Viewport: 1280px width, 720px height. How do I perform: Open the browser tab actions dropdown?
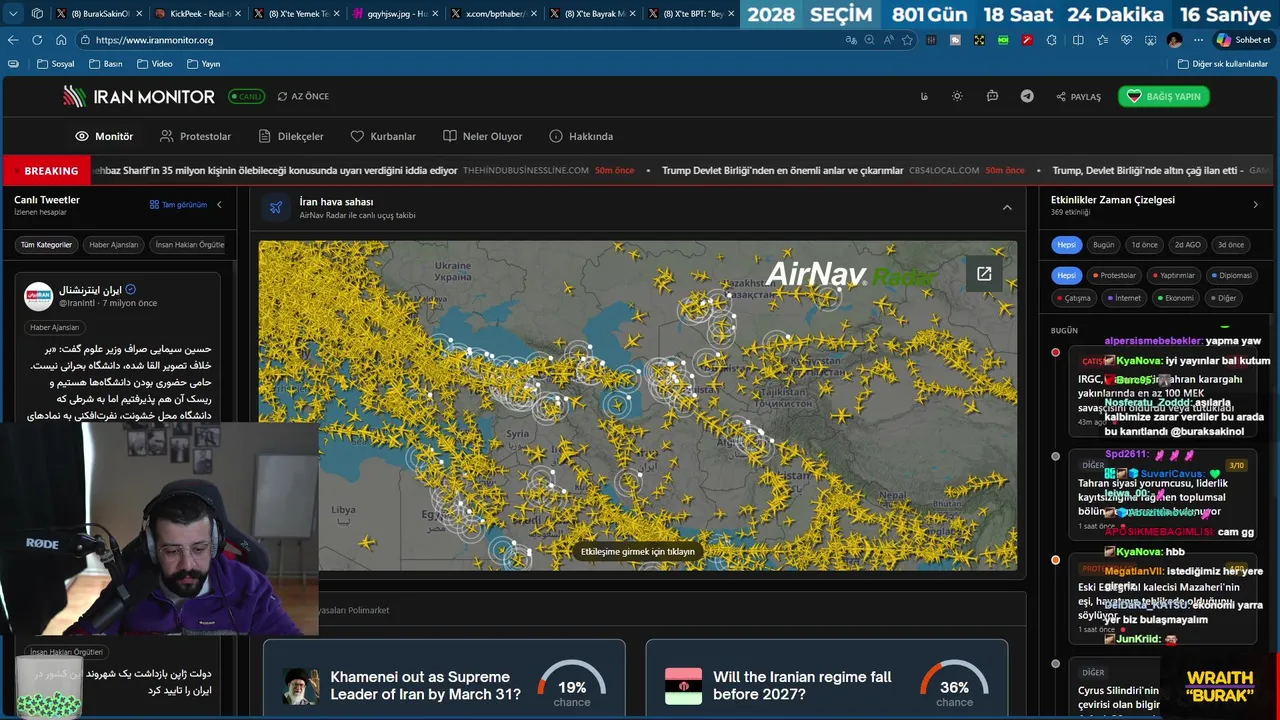pyautogui.click(x=13, y=14)
